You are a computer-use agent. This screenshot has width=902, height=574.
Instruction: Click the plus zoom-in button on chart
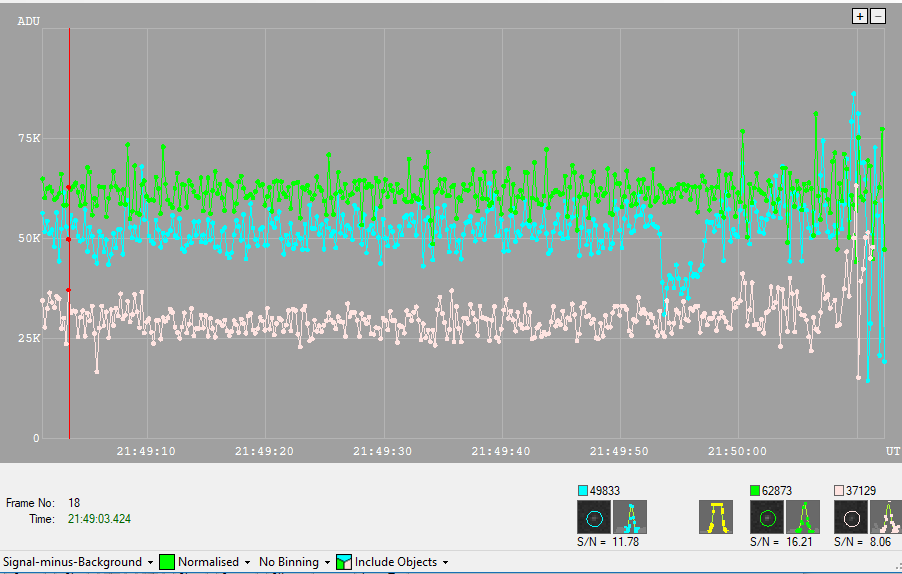point(859,16)
